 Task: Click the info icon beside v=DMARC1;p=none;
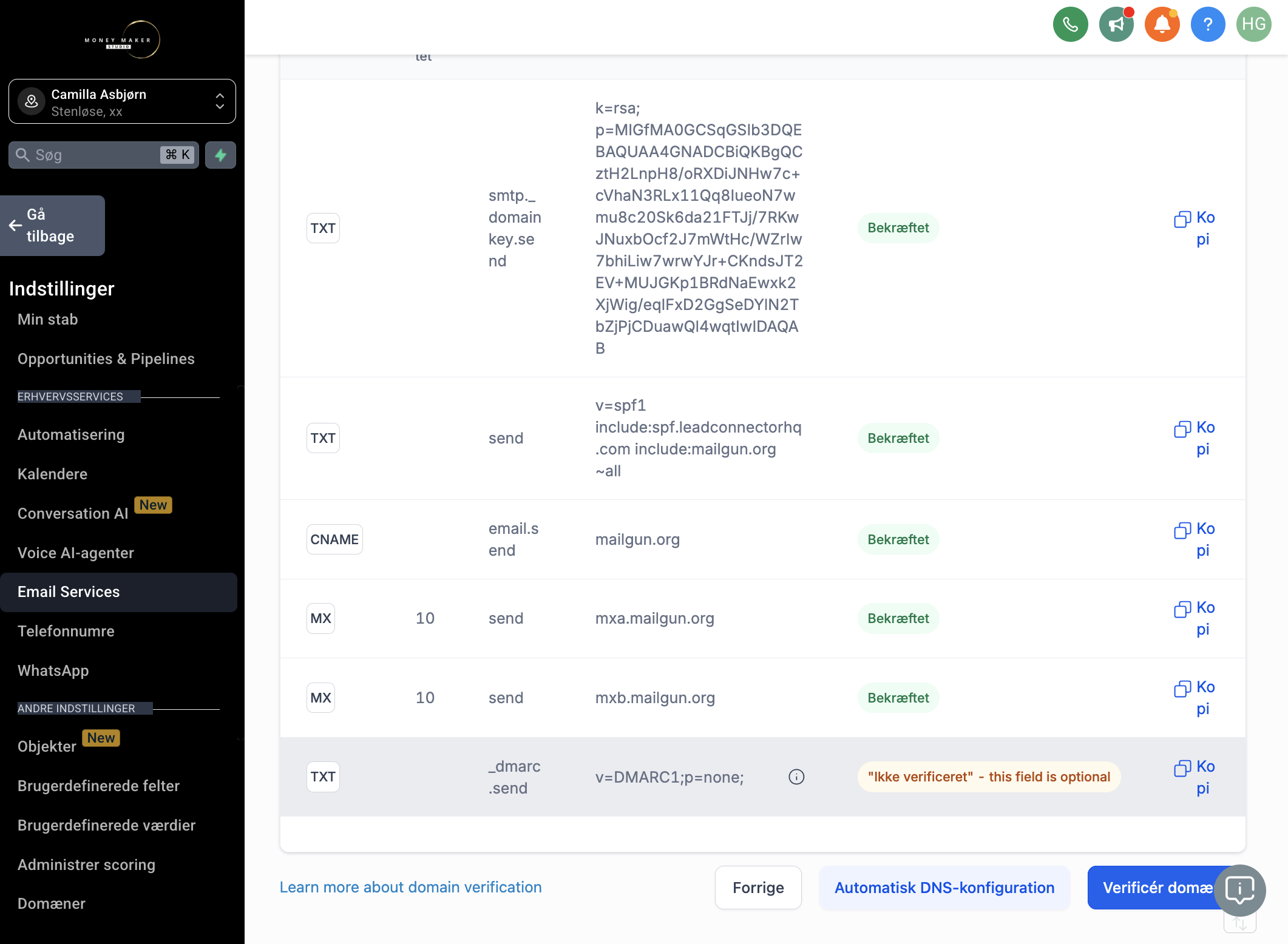pos(796,777)
